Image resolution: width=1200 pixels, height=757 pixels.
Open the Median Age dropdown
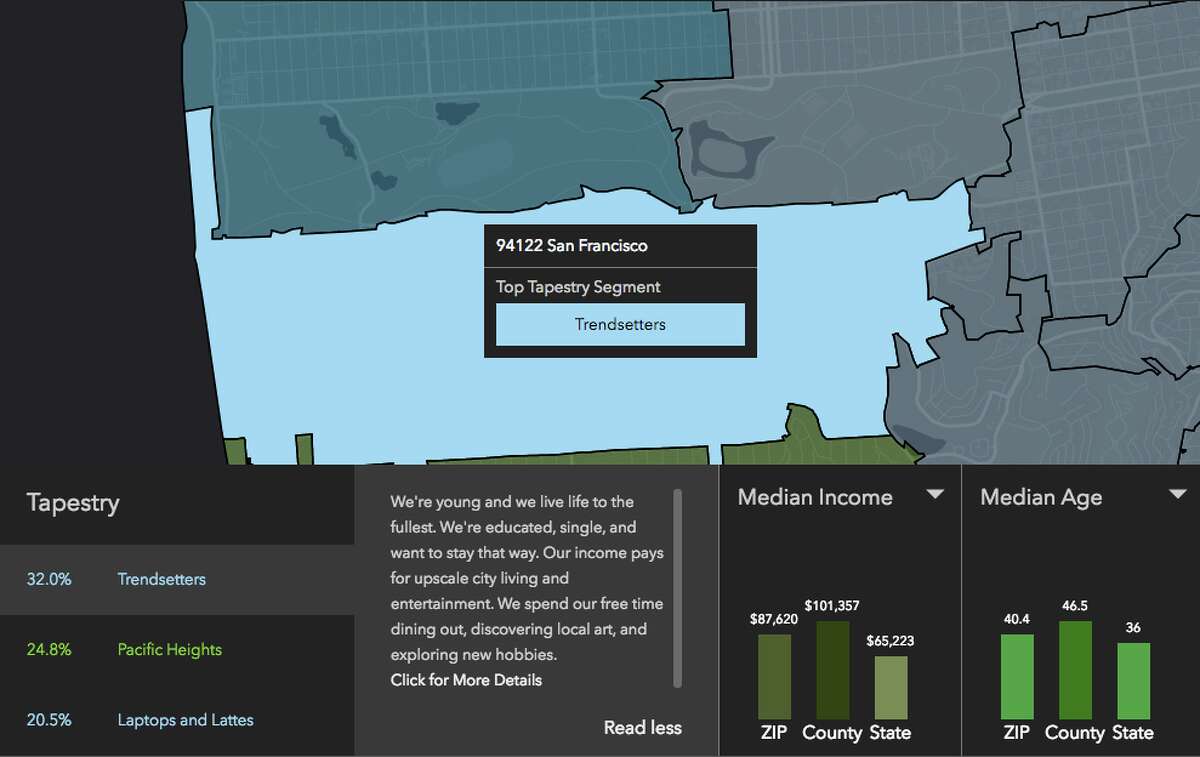click(x=1178, y=493)
